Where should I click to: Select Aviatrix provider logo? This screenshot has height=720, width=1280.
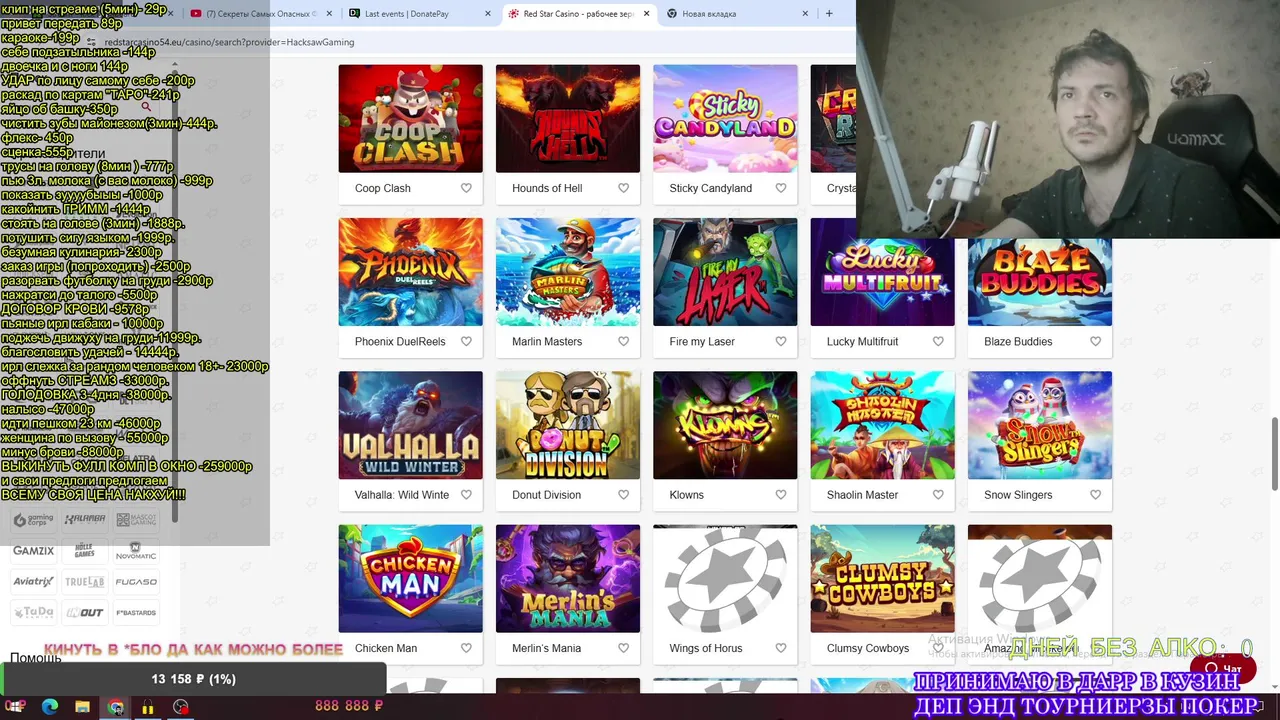click(x=33, y=582)
